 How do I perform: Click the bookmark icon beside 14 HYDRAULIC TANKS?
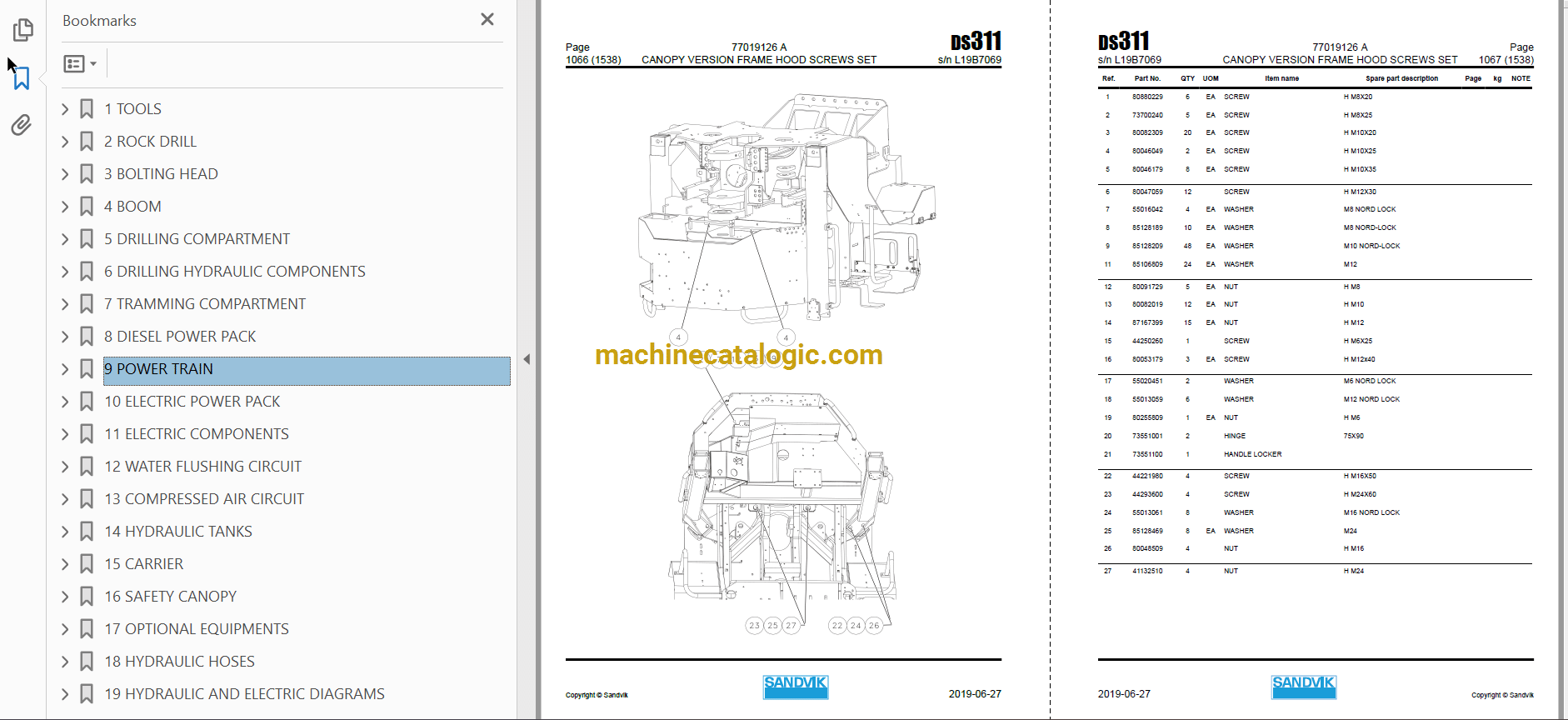87,532
